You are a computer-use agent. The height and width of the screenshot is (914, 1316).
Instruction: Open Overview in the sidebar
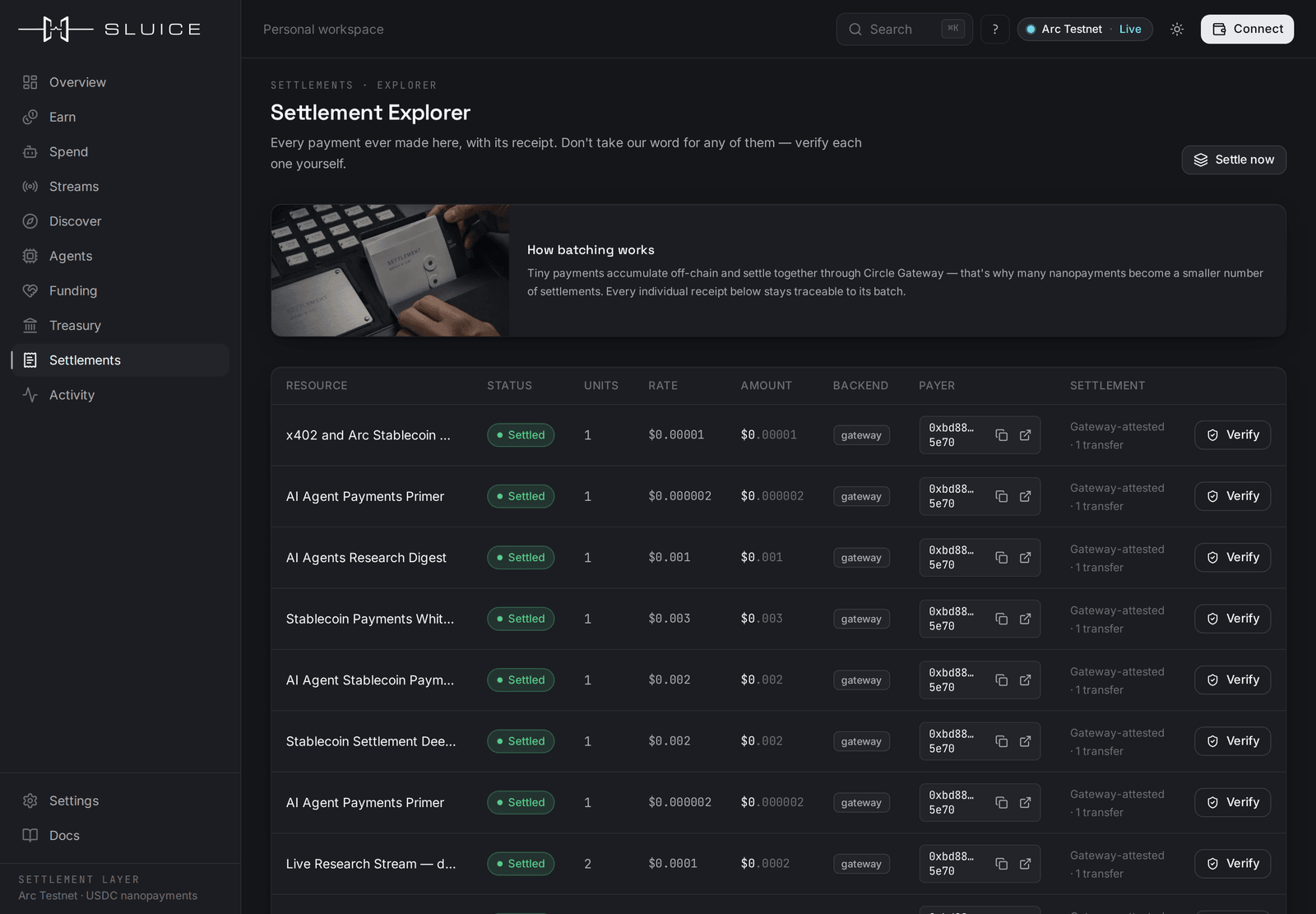tap(120, 82)
